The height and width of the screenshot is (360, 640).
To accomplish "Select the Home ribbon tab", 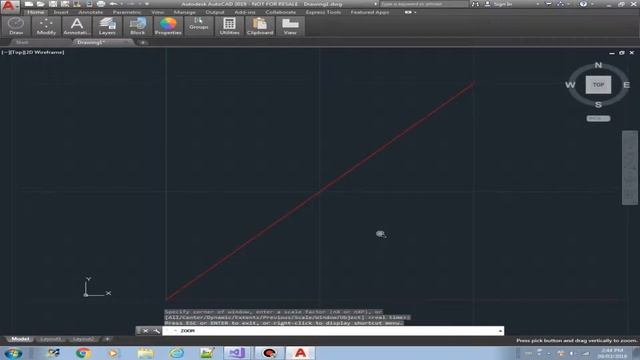I will click(x=36, y=12).
